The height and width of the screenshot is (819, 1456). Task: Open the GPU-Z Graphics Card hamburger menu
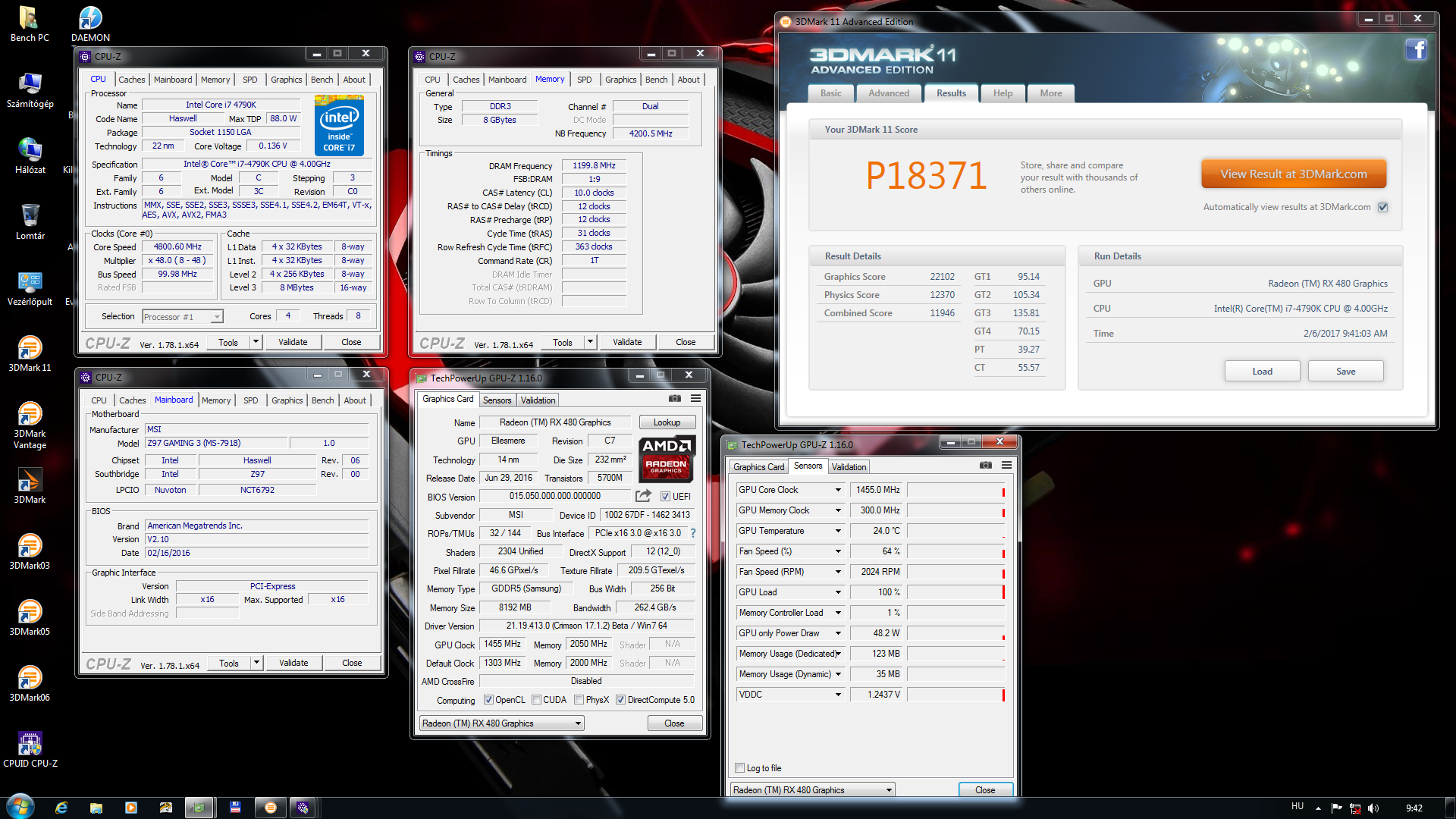pyautogui.click(x=695, y=398)
